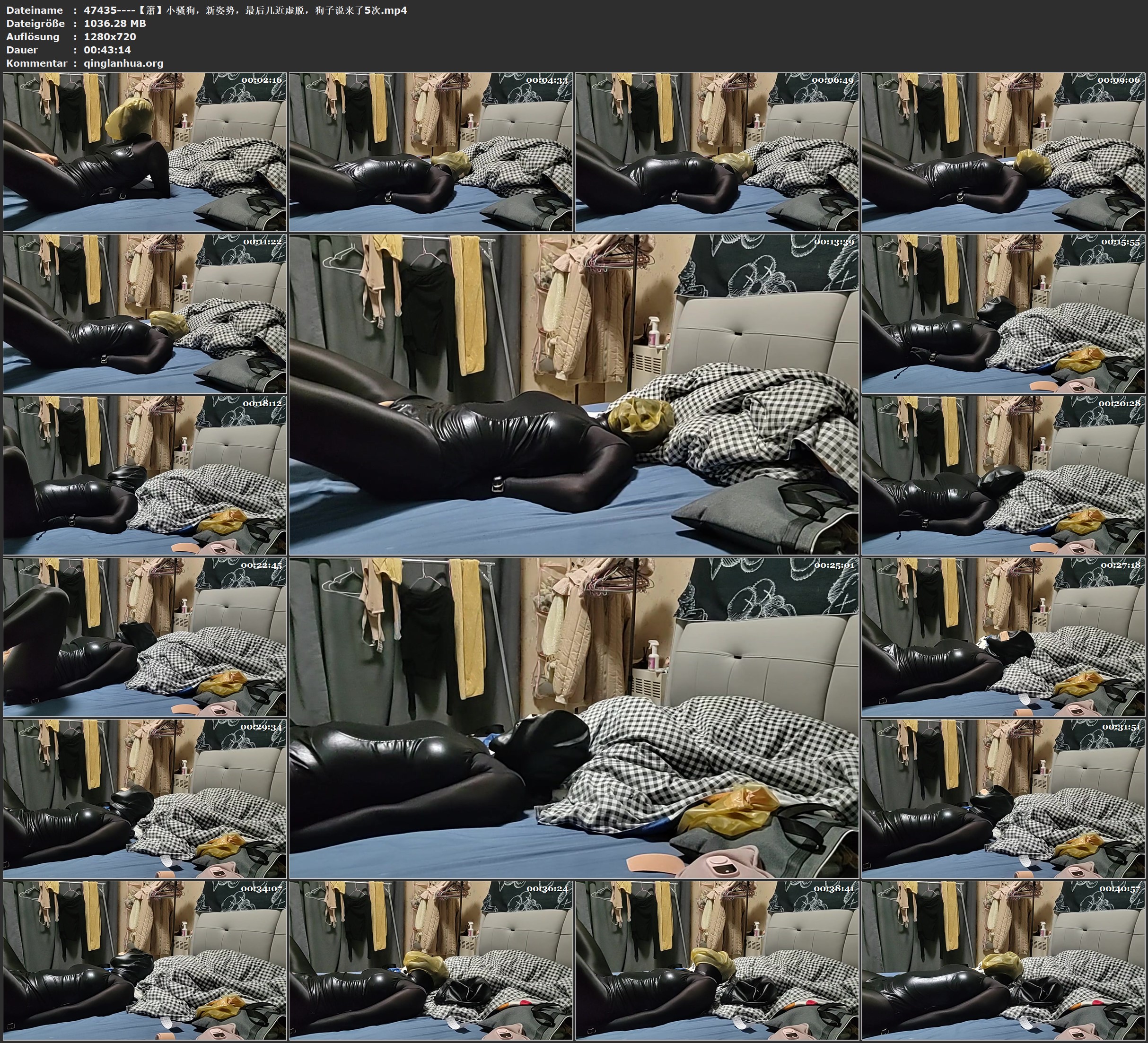The image size is (1148, 1043).
Task: Click the qinglanhua.org comment text
Action: (x=123, y=63)
